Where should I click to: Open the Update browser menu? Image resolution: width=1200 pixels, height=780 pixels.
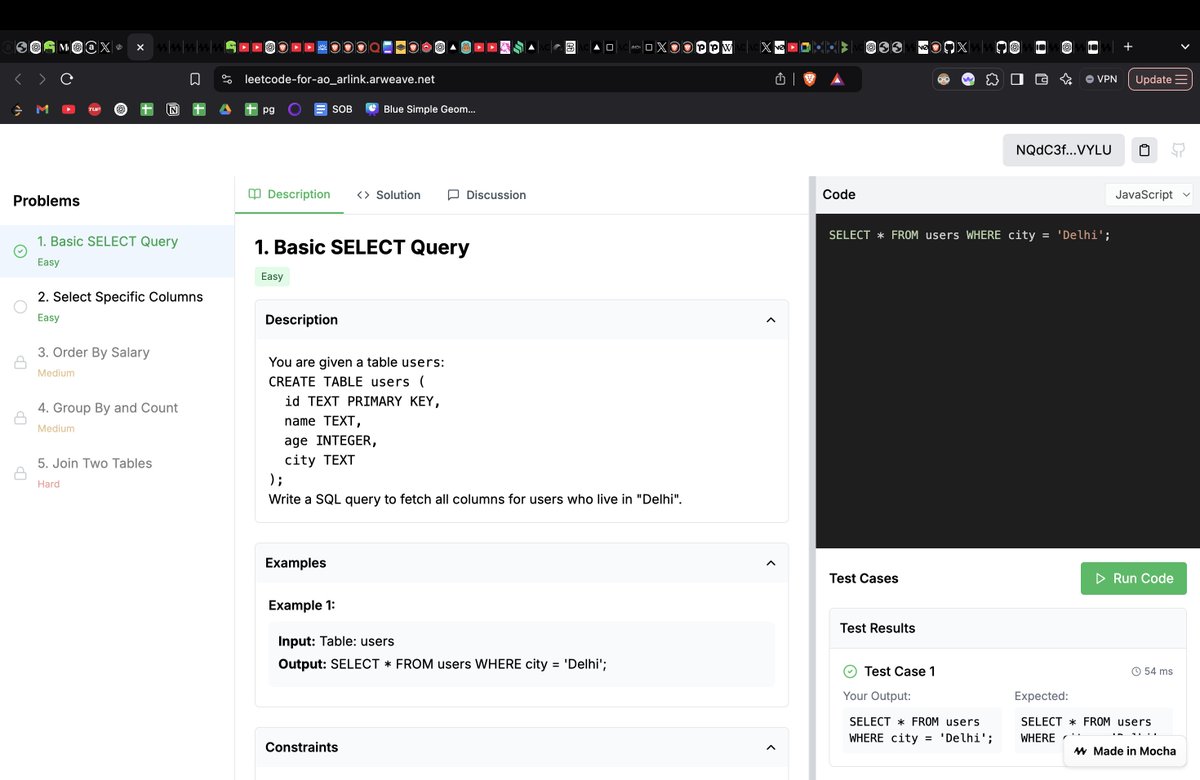tap(1160, 79)
